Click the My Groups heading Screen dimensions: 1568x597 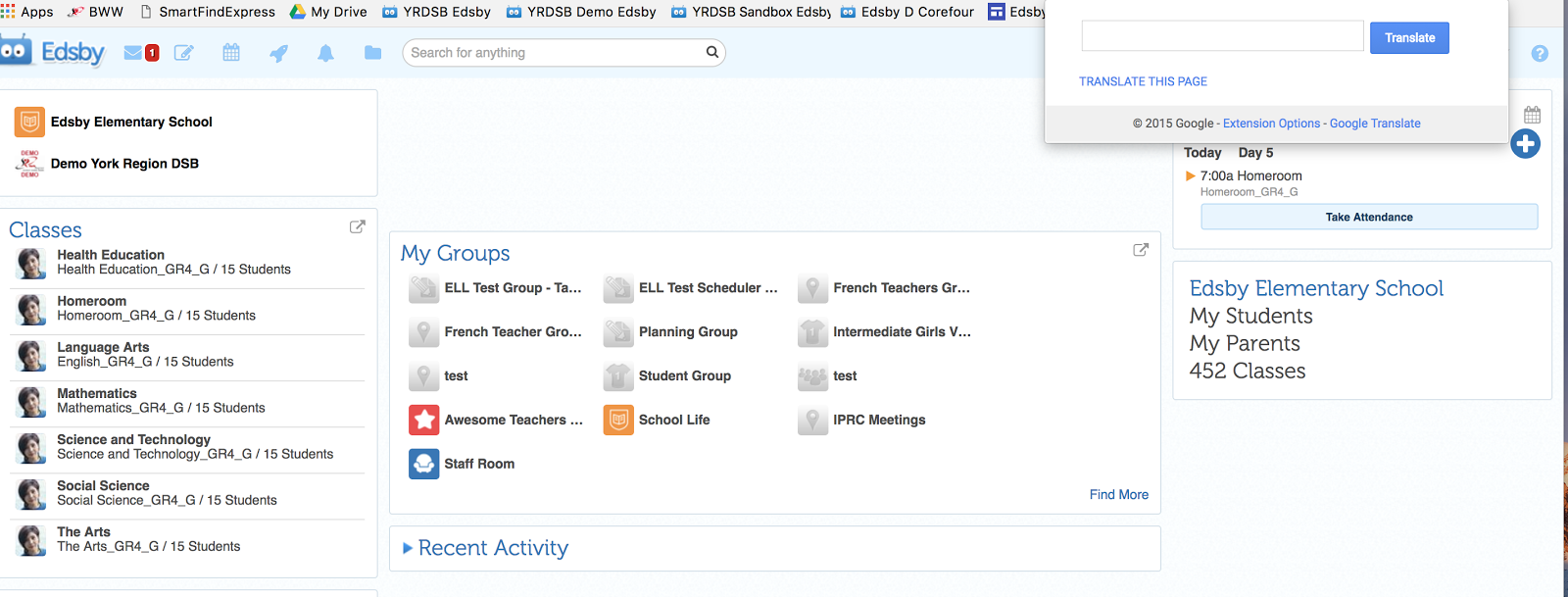(455, 253)
